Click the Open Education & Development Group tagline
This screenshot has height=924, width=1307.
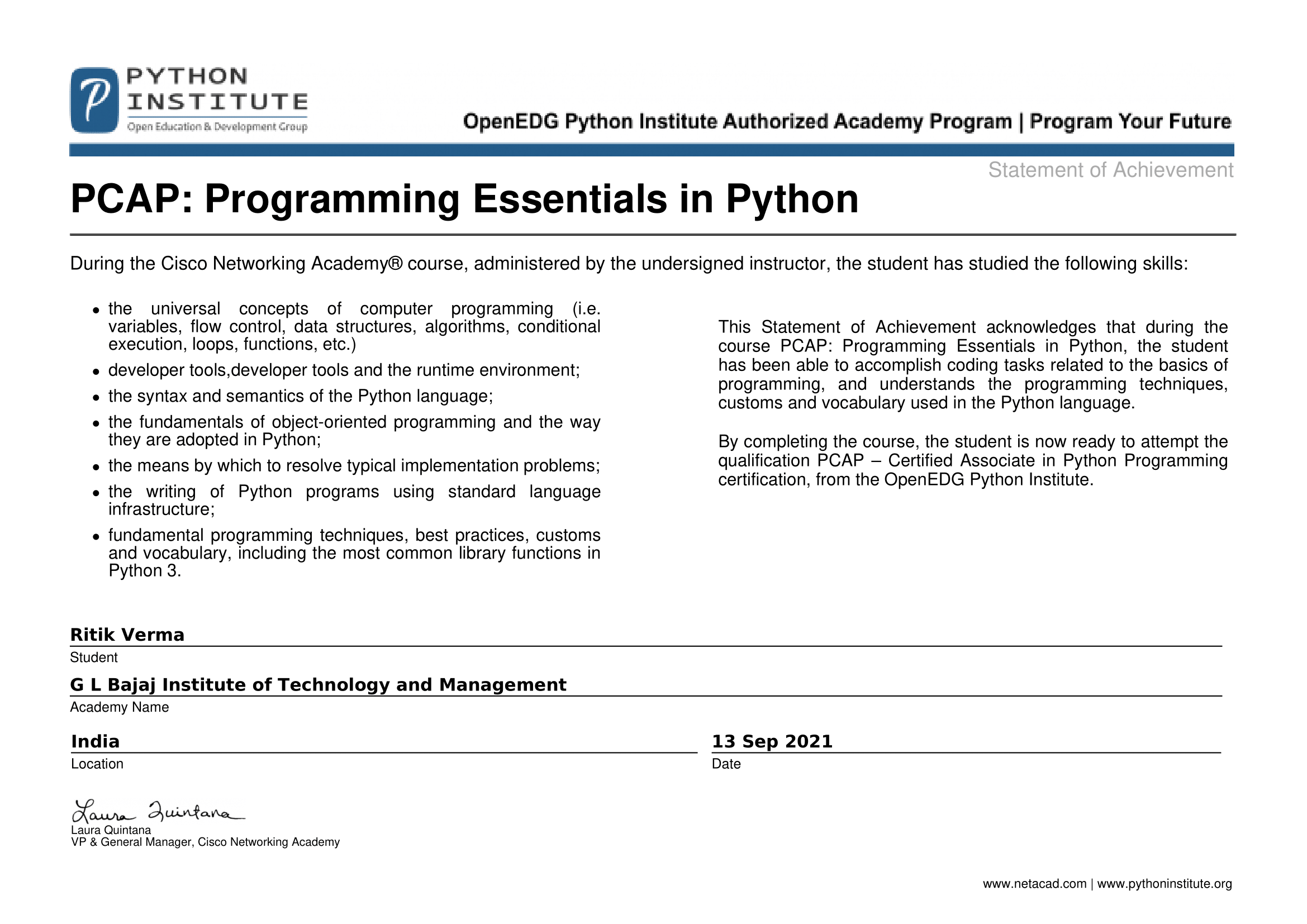click(217, 127)
